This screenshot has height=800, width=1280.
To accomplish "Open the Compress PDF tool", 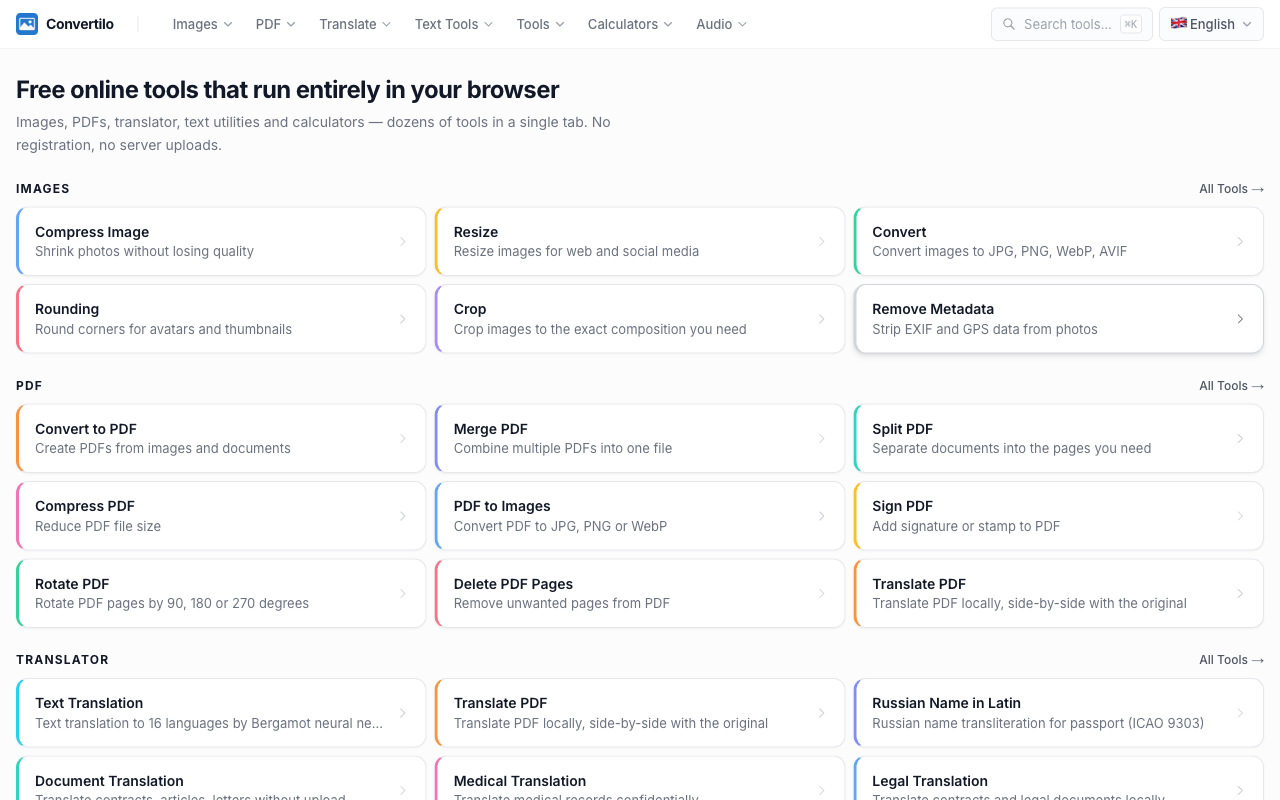I will [221, 516].
